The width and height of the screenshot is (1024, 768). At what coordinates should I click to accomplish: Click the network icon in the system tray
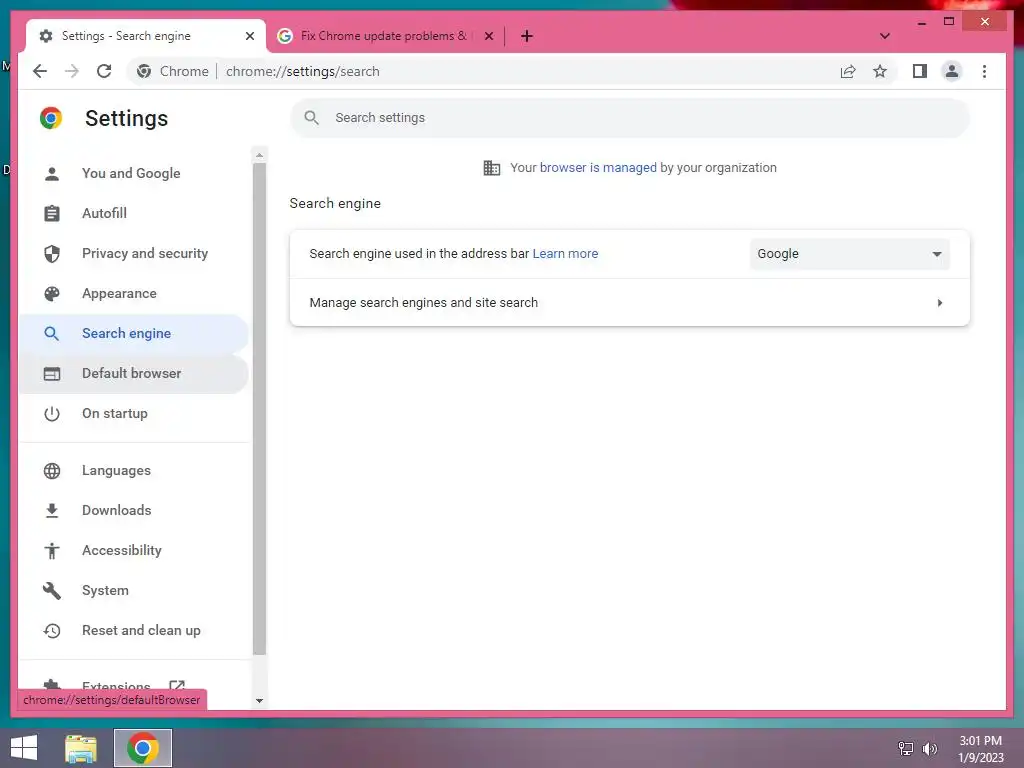click(x=906, y=748)
